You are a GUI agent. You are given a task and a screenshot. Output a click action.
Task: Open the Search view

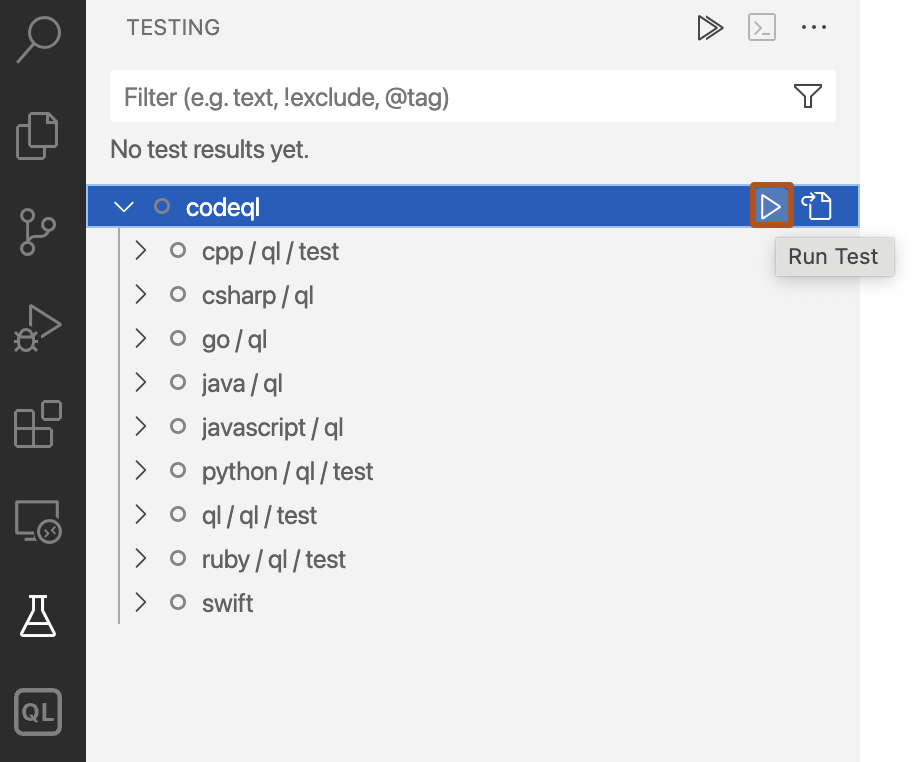click(37, 40)
